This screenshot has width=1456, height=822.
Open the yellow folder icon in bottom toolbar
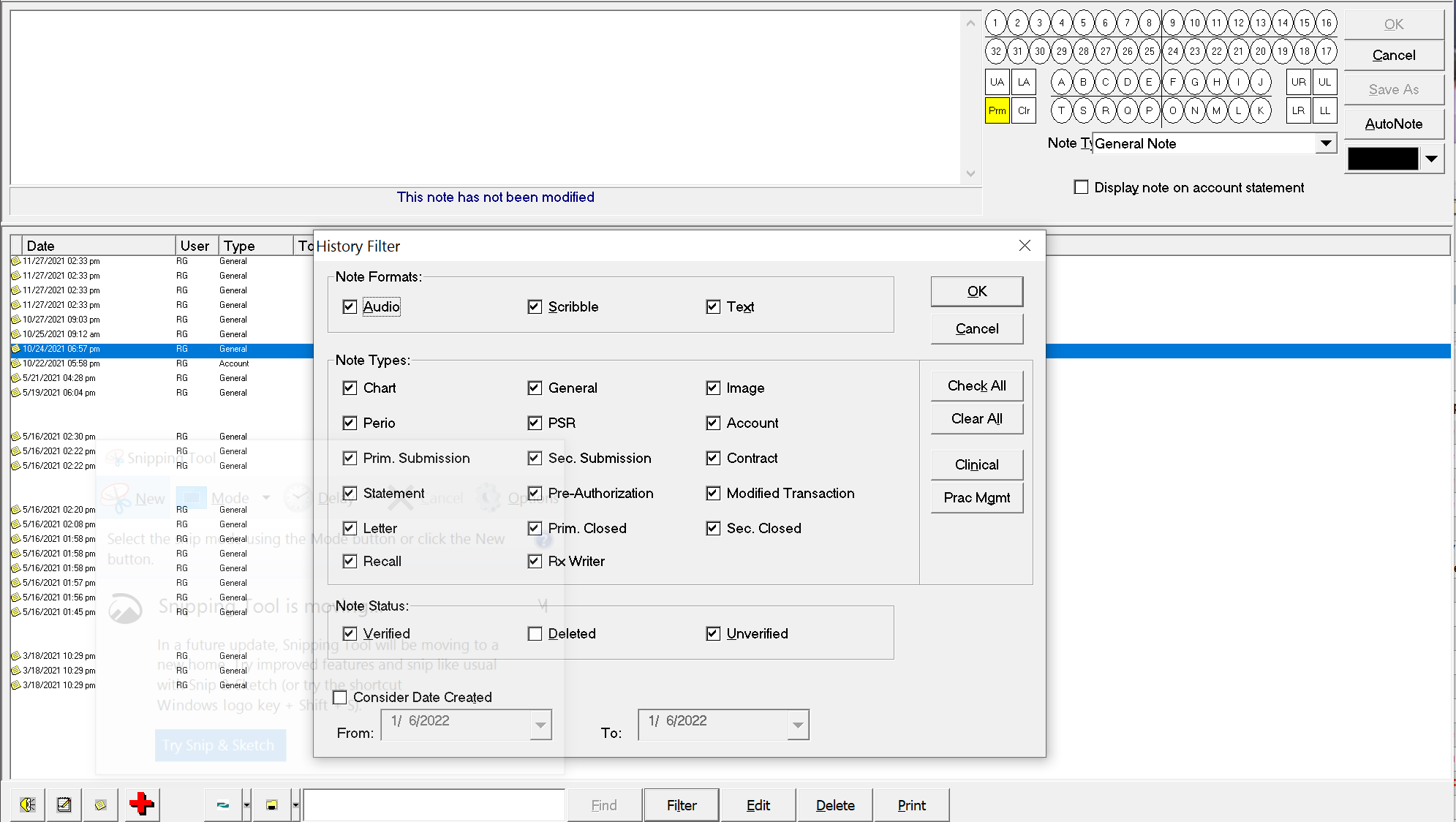[x=271, y=804]
